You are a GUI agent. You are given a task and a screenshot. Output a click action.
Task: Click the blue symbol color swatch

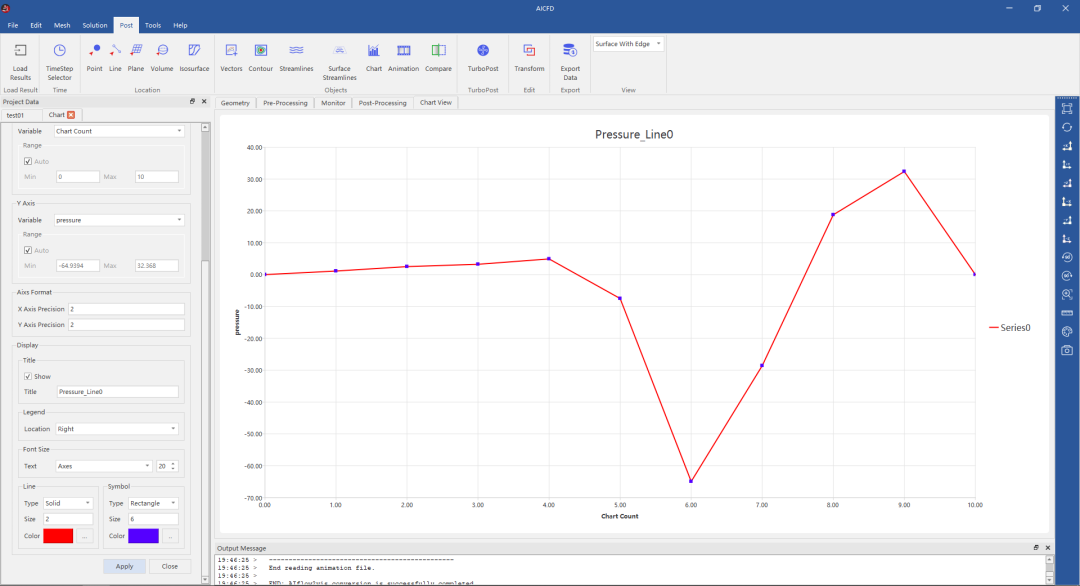click(x=143, y=536)
